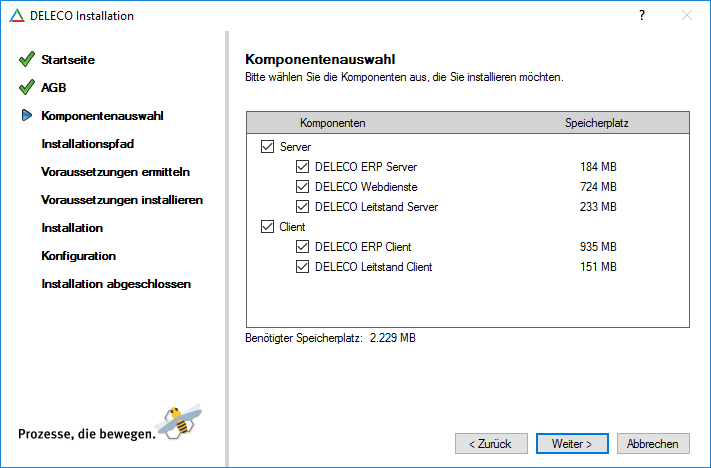
Task: Click the blue arrow beside Komponentenauswahl step
Action: click(27, 116)
